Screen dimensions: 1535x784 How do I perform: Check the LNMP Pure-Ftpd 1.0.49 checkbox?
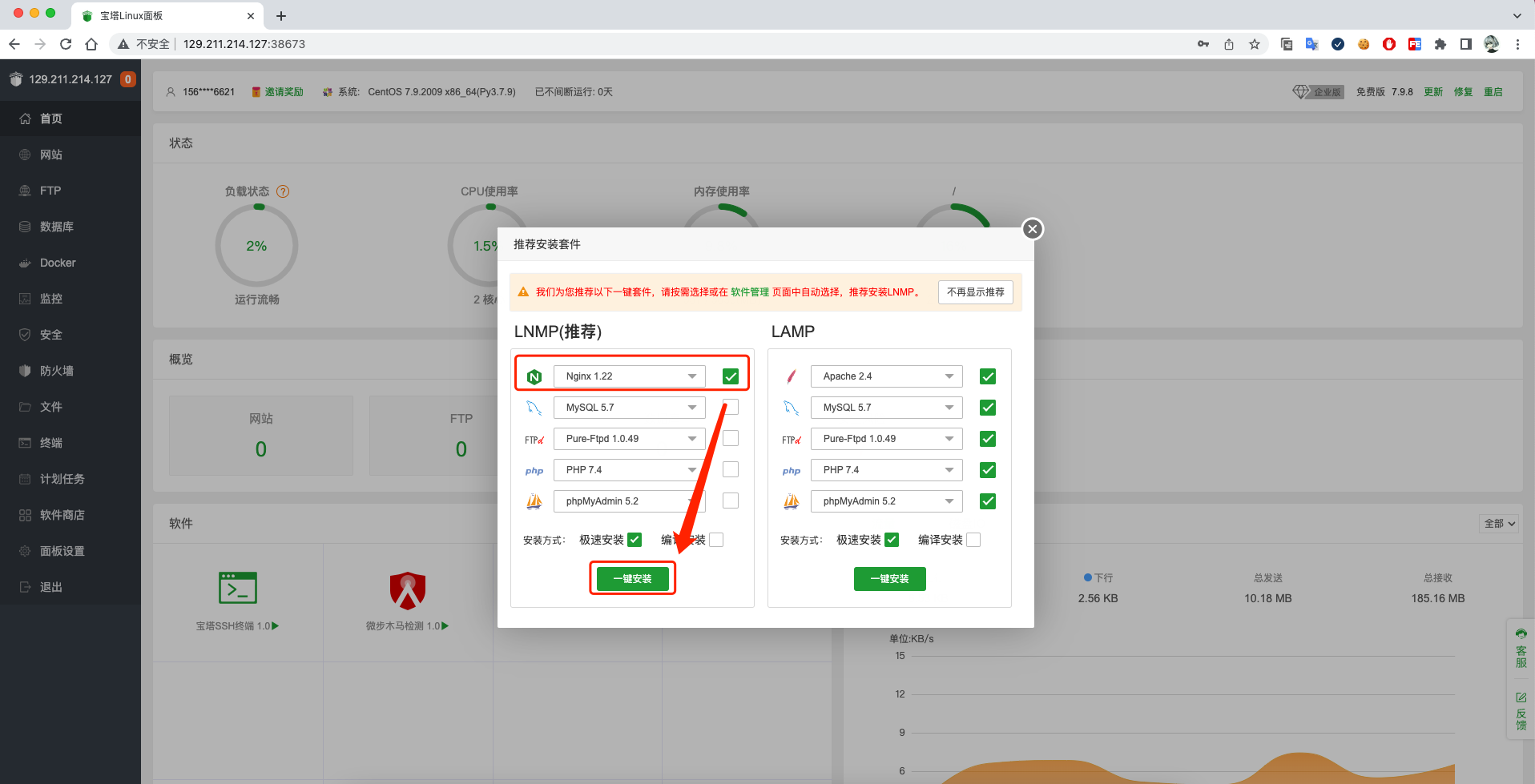click(x=731, y=439)
